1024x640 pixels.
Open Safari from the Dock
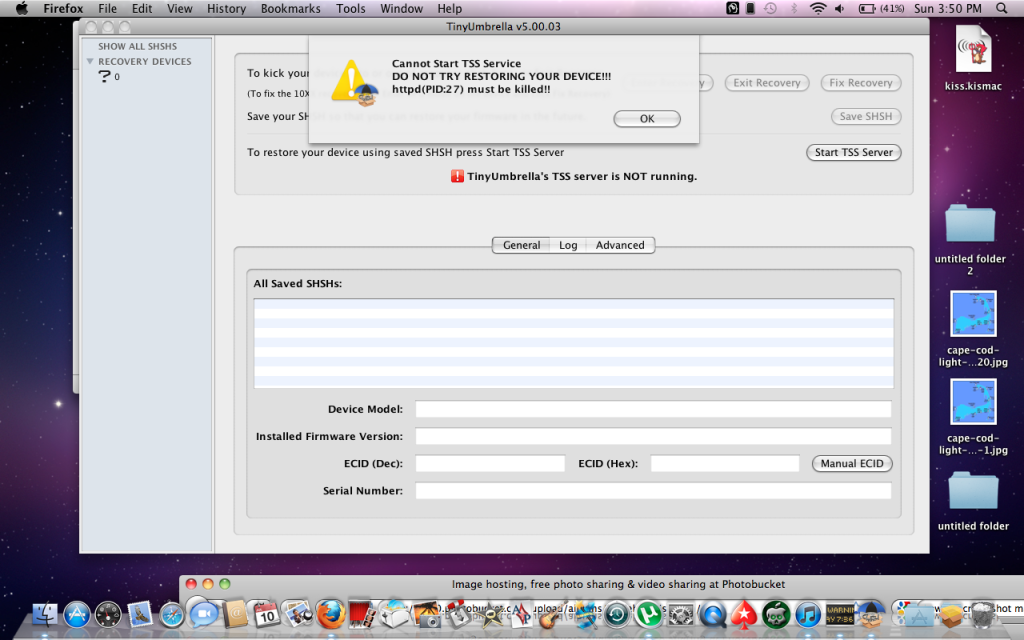[x=172, y=615]
